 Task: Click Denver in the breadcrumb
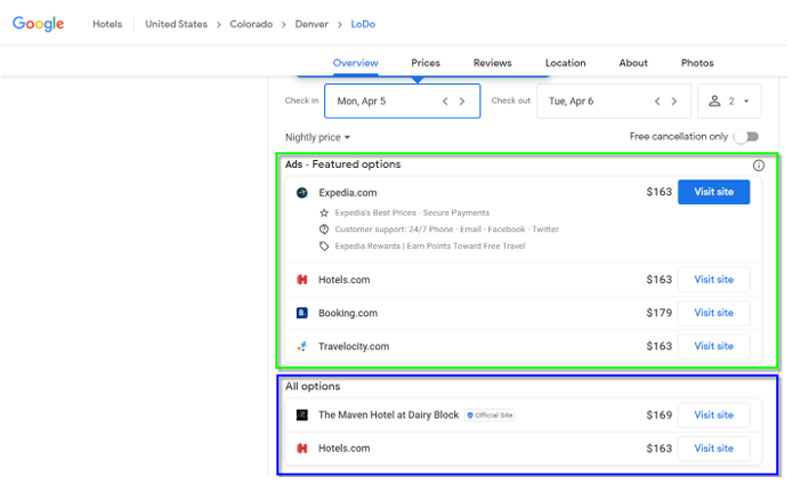click(311, 24)
